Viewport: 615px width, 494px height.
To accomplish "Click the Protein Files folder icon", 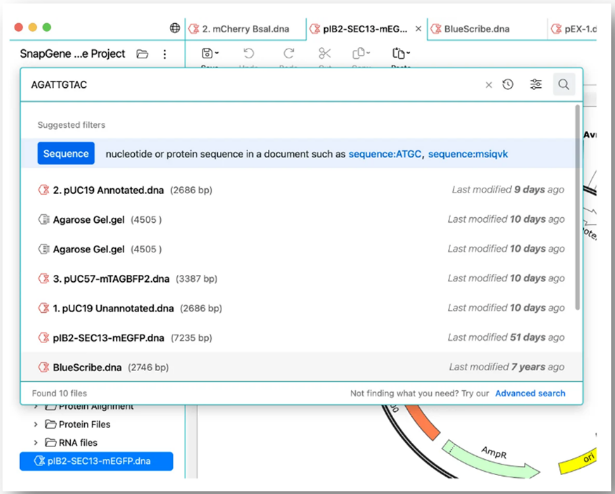I will click(x=50, y=424).
